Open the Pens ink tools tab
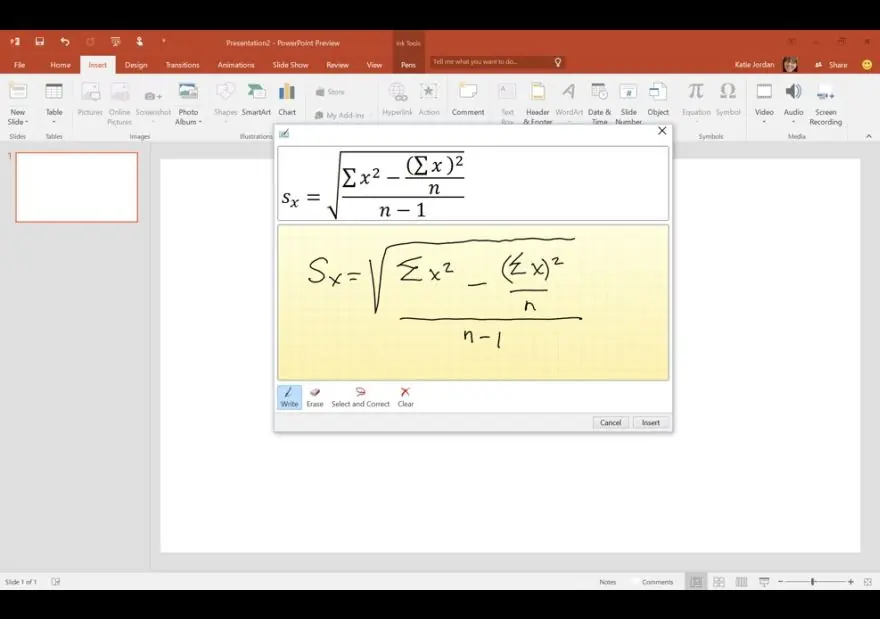Screen dimensions: 880x619 (408, 65)
